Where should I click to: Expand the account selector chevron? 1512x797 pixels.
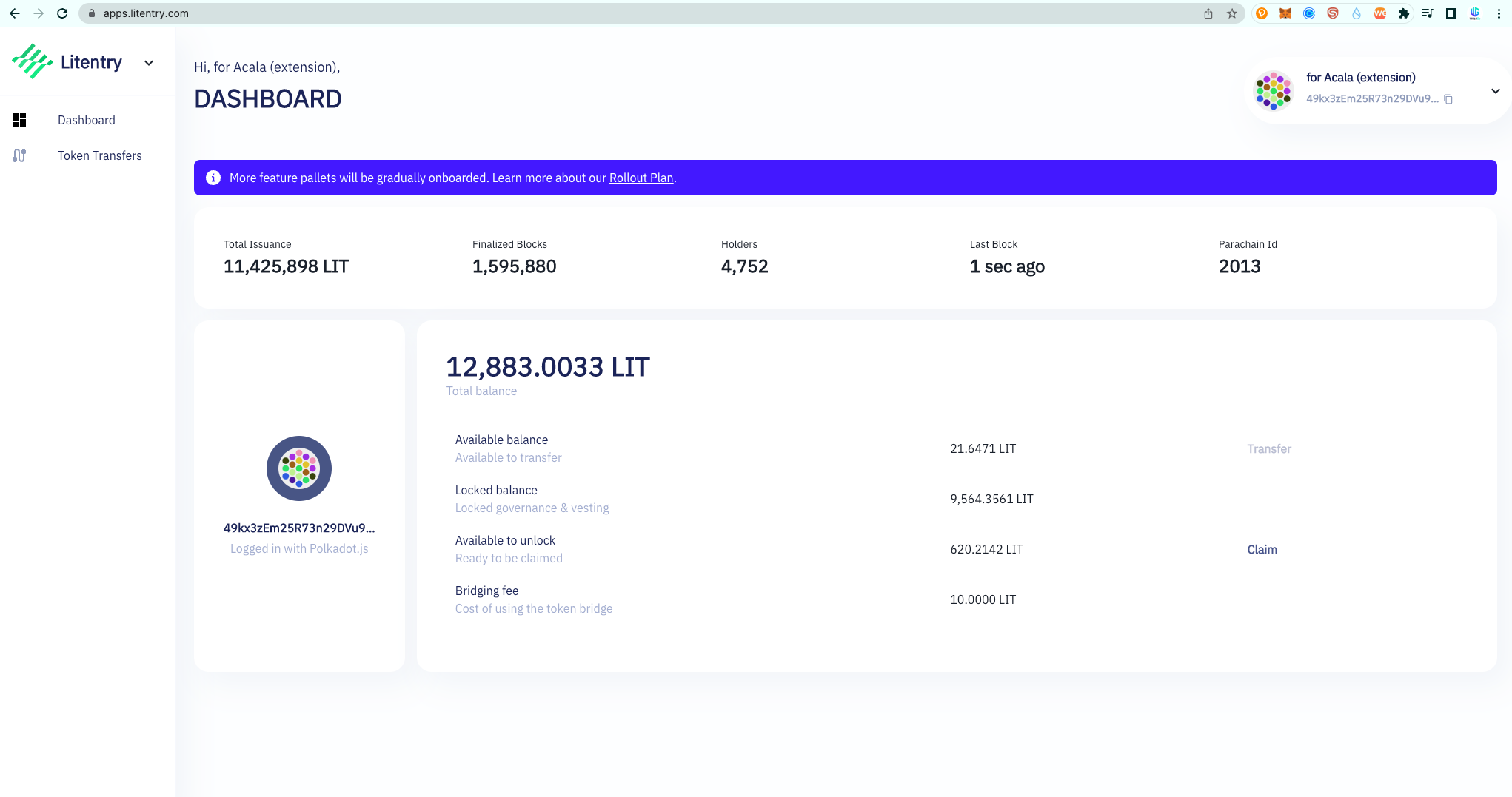[1495, 91]
